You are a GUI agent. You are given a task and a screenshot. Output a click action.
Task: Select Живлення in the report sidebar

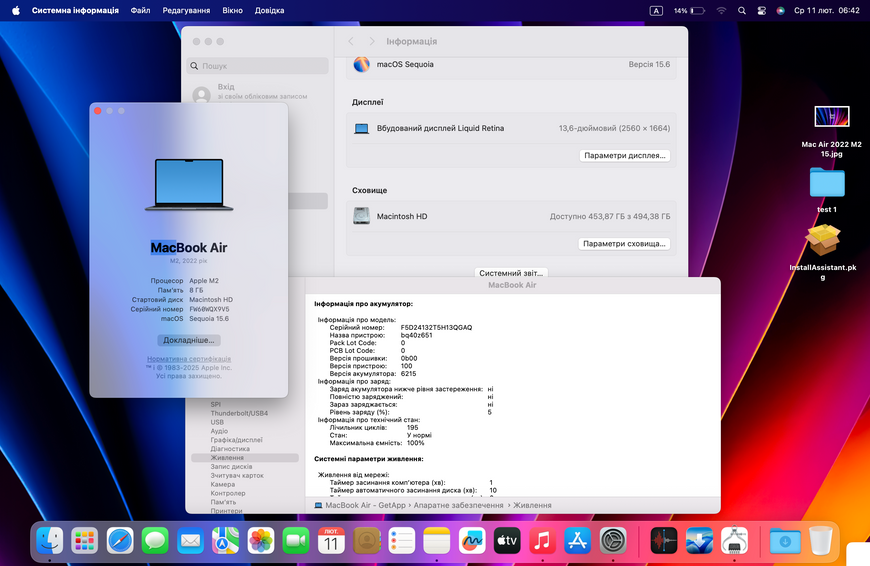click(x=245, y=458)
